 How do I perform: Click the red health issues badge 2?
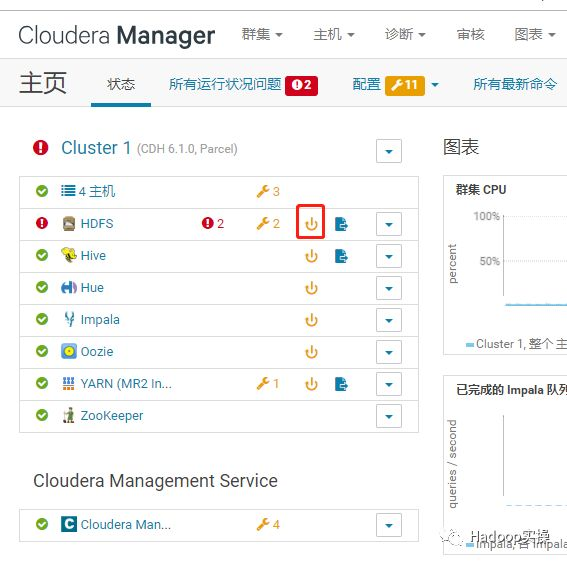click(x=301, y=86)
